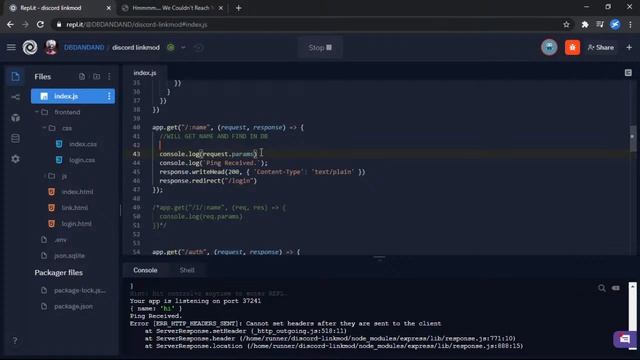Open package-lock.json file

click(80, 290)
